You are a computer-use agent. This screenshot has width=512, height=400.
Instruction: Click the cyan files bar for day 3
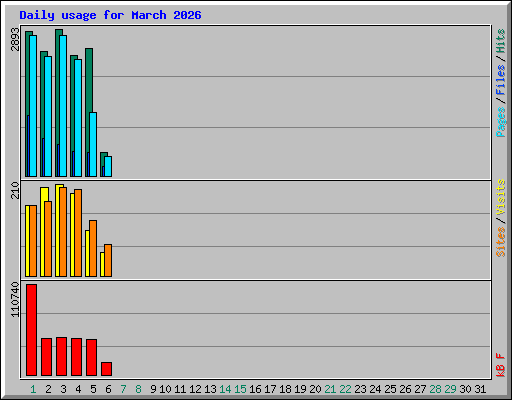63,106
